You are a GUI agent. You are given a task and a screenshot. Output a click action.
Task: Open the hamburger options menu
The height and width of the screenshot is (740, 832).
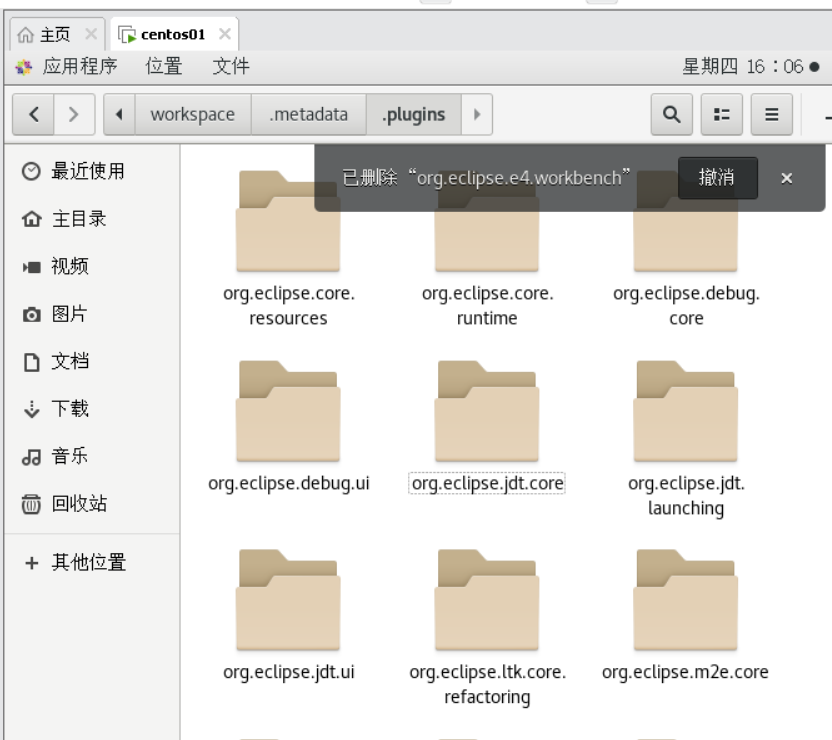[x=772, y=114]
